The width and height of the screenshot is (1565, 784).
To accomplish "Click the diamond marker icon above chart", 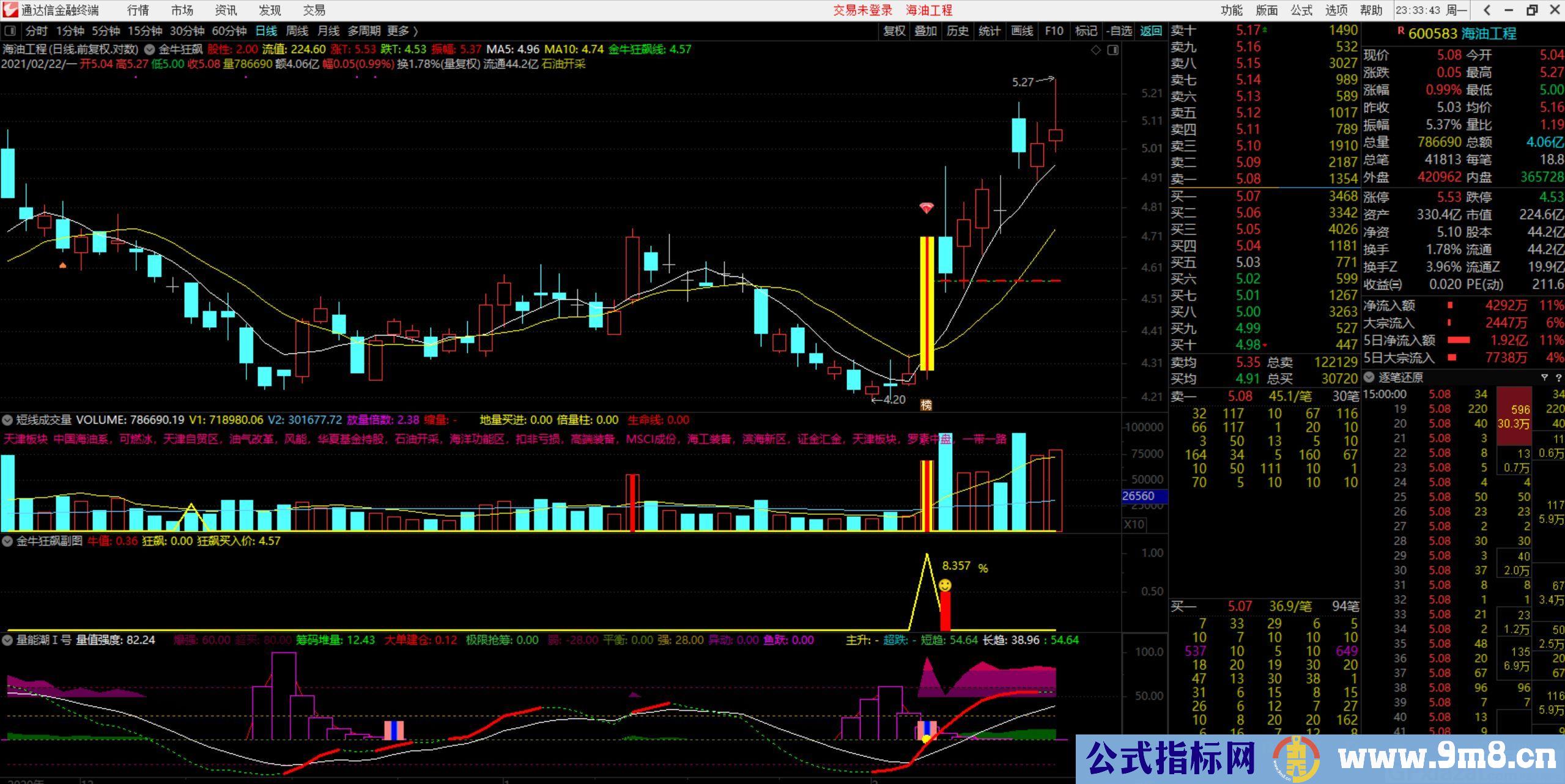I will coord(1096,50).
